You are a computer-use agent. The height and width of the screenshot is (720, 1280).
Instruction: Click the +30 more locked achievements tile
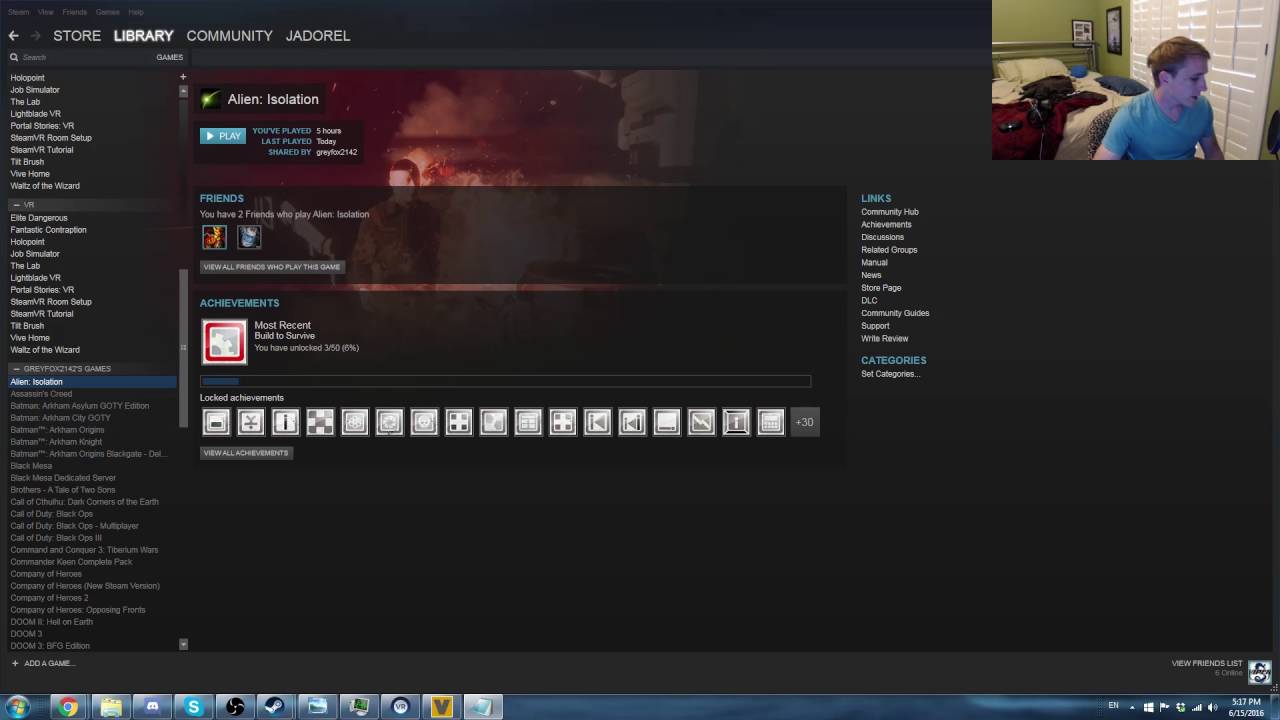point(805,422)
